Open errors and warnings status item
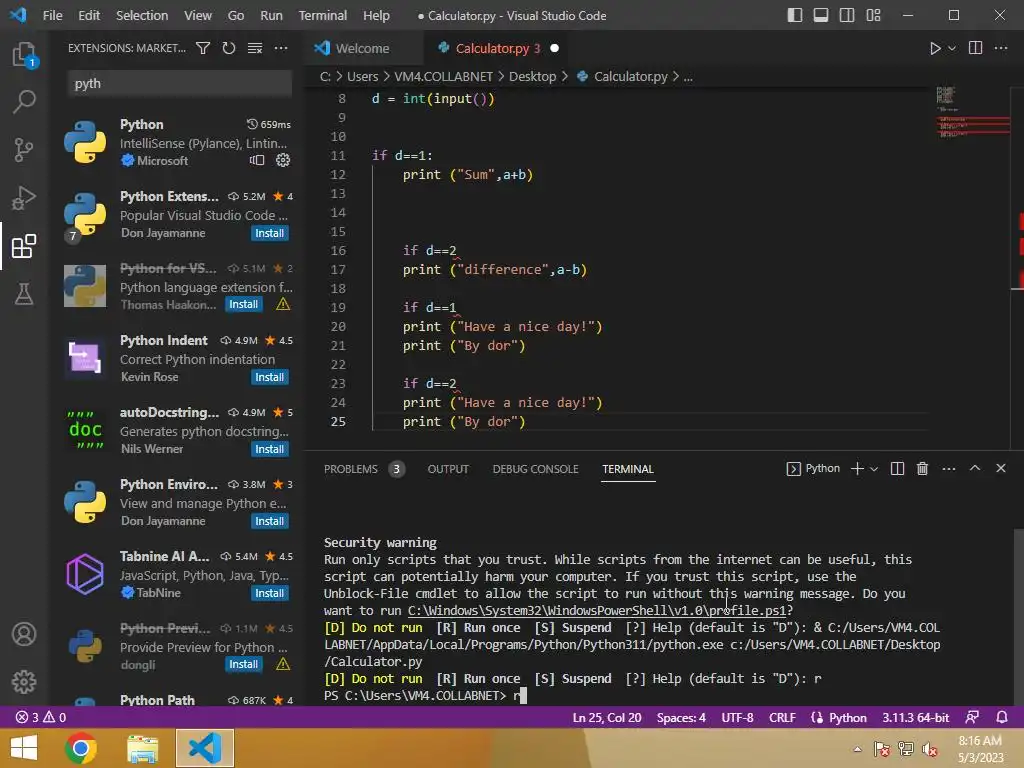 point(40,717)
